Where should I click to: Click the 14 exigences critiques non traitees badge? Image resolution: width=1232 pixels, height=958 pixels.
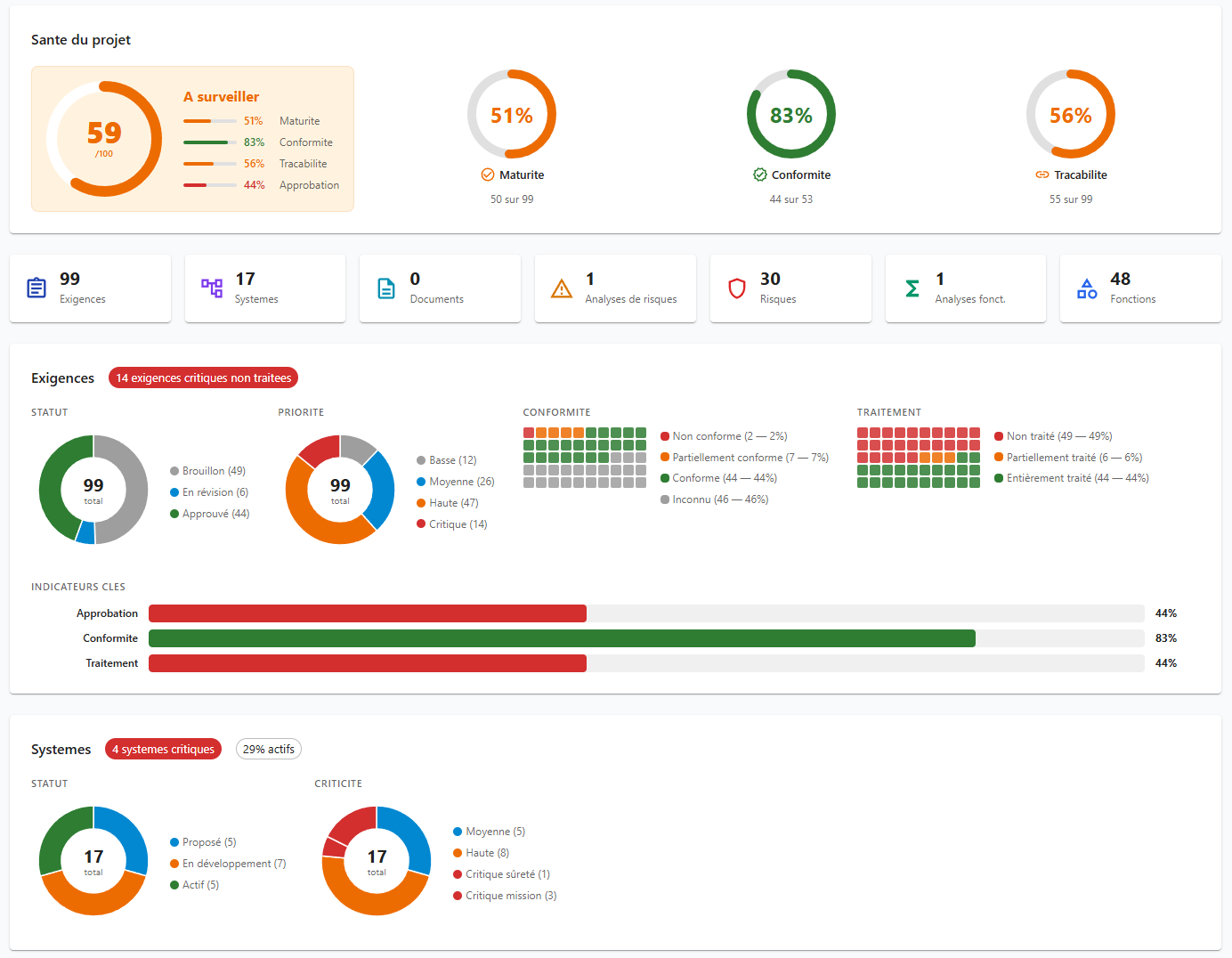[x=203, y=378]
